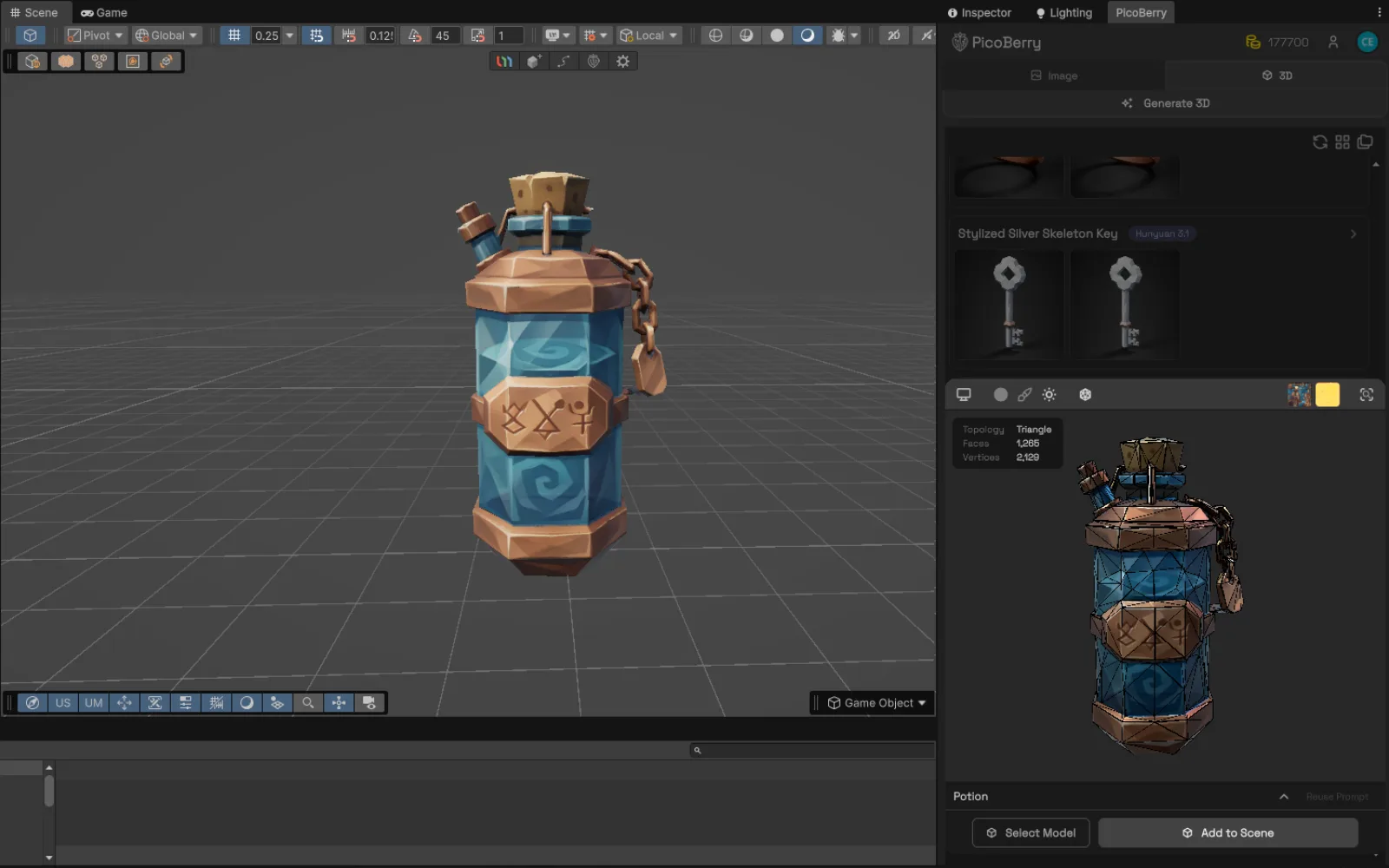Toggle the compass orientation overlay

click(x=32, y=703)
